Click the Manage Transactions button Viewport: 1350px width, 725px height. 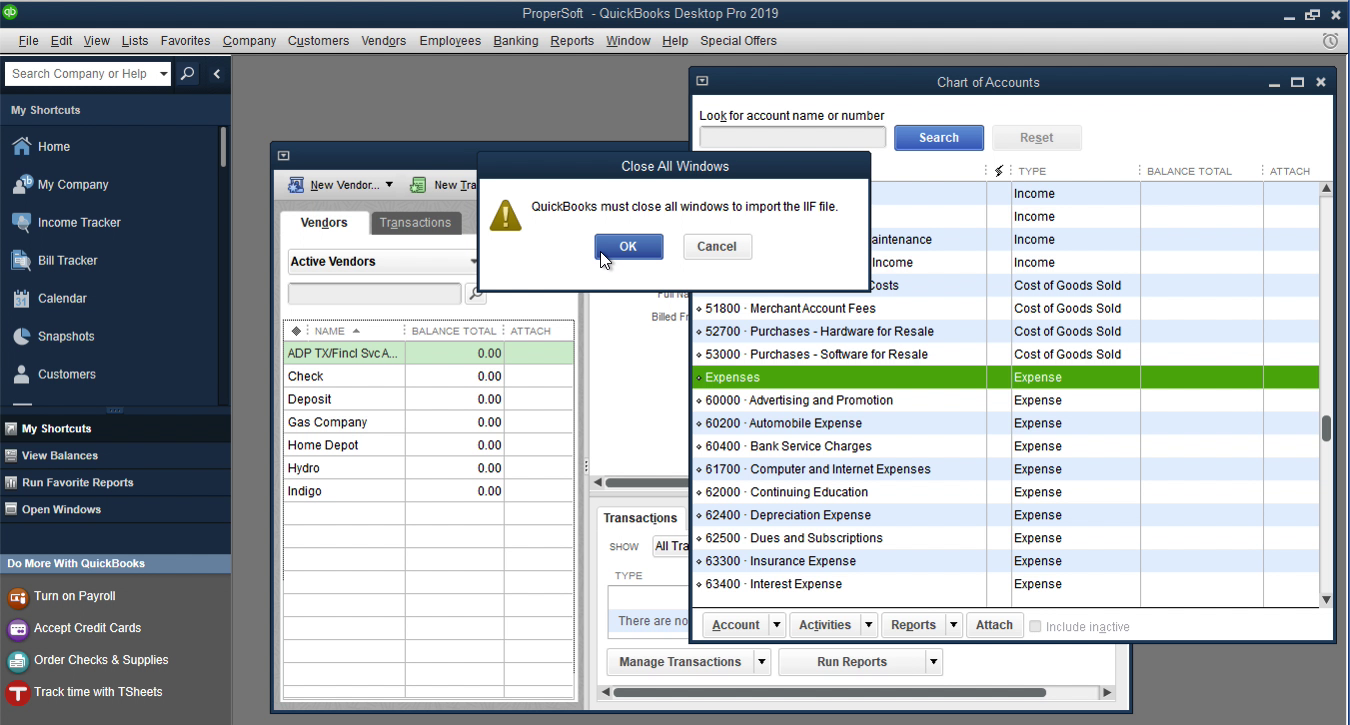pyautogui.click(x=680, y=662)
